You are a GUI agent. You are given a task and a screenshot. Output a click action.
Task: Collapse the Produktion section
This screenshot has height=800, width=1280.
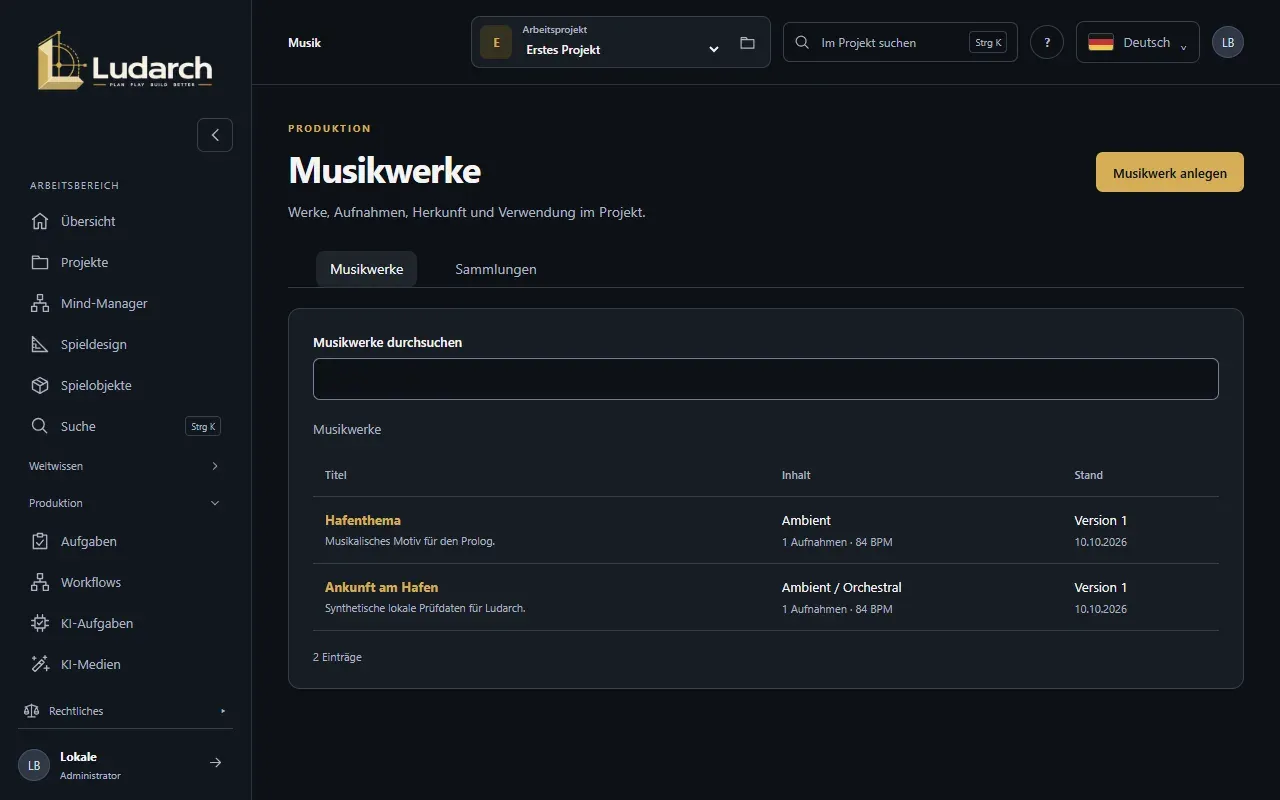tap(125, 503)
